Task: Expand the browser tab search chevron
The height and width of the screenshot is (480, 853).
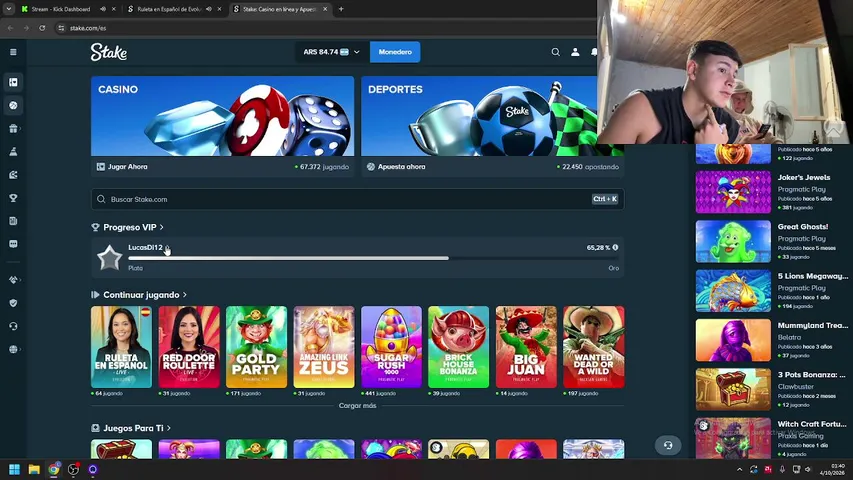Action: pyautogui.click(x=9, y=9)
